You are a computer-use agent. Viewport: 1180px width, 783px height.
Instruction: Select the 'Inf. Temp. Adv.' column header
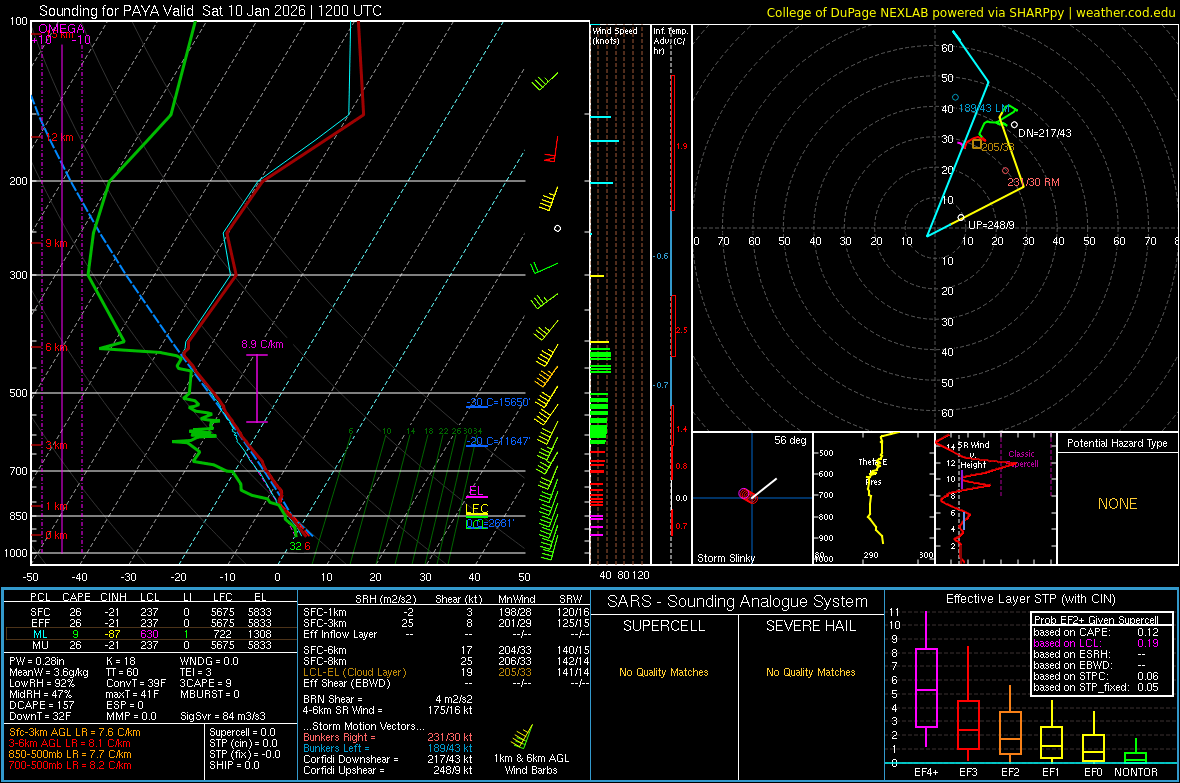pos(671,41)
